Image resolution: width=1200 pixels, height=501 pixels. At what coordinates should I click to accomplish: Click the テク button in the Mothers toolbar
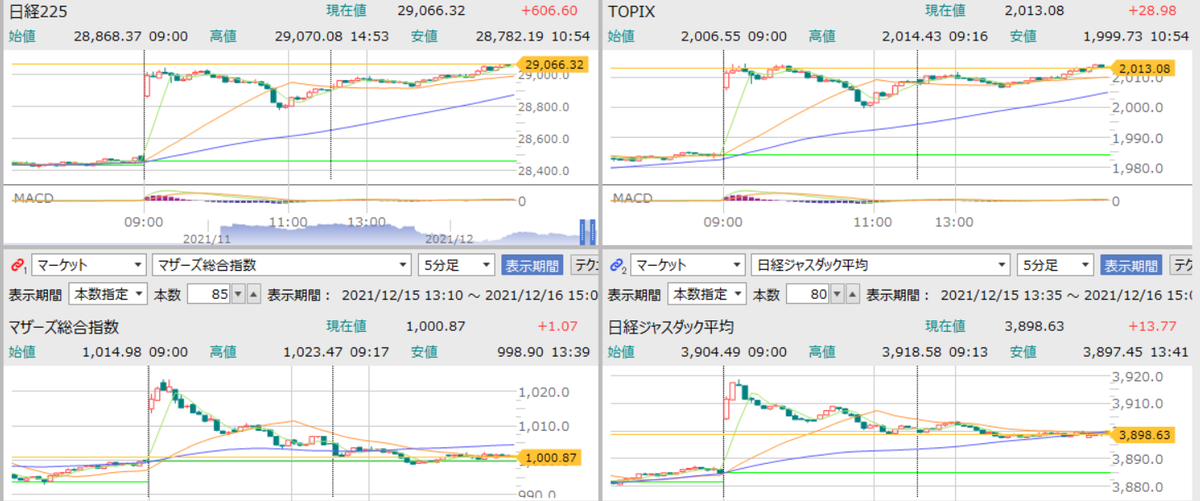[584, 265]
